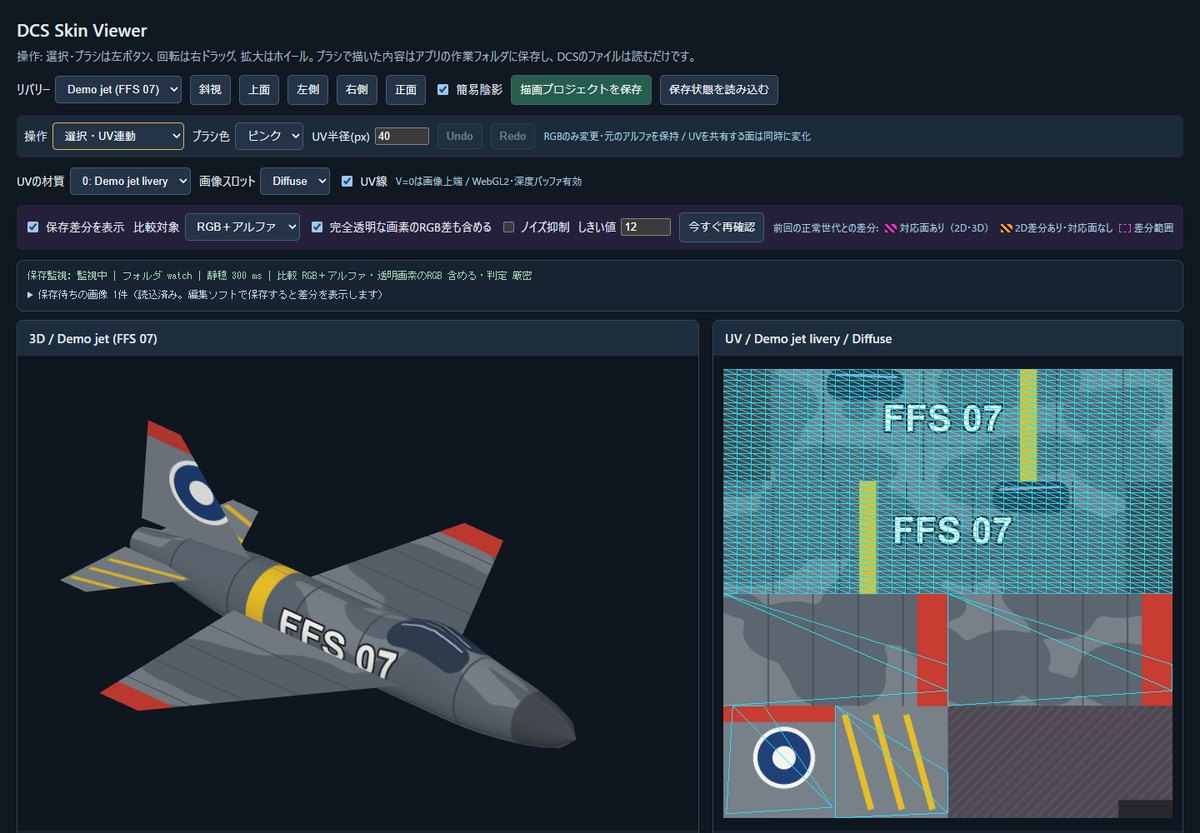1200x833 pixels.
Task: Click the 描画プロジェクトを保存 button
Action: pos(581,90)
